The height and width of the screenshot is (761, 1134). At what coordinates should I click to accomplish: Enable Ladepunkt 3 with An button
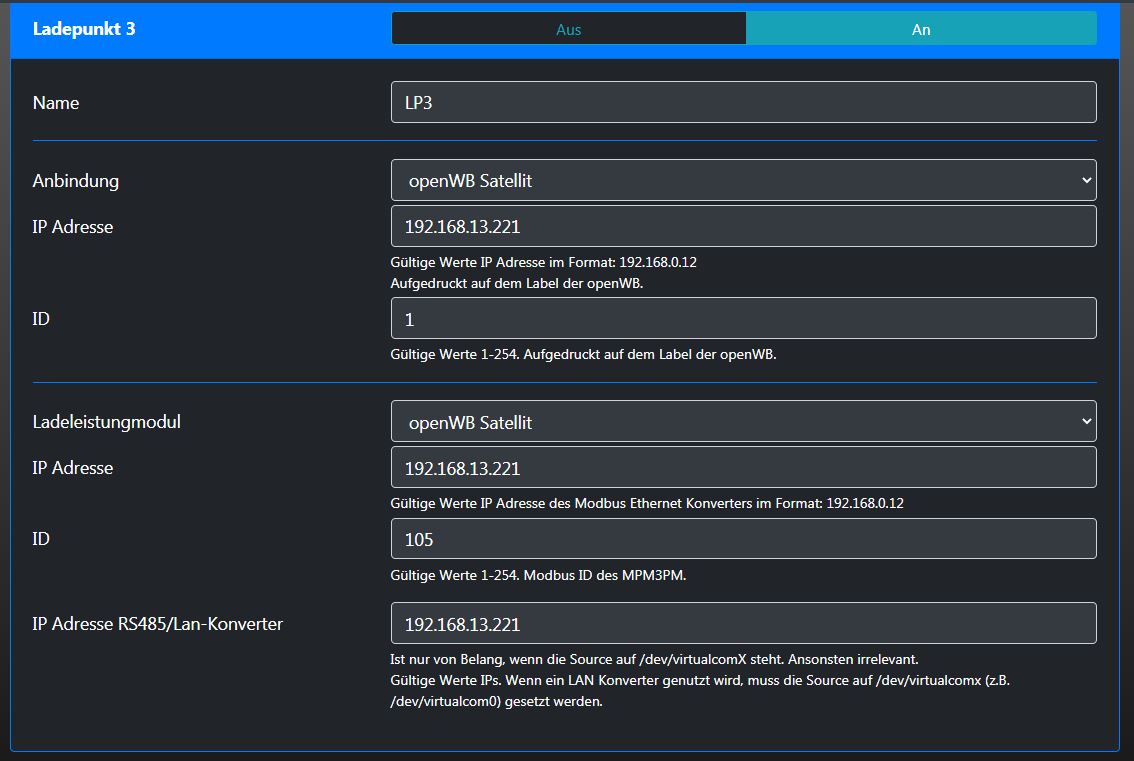pyautogui.click(x=920, y=29)
